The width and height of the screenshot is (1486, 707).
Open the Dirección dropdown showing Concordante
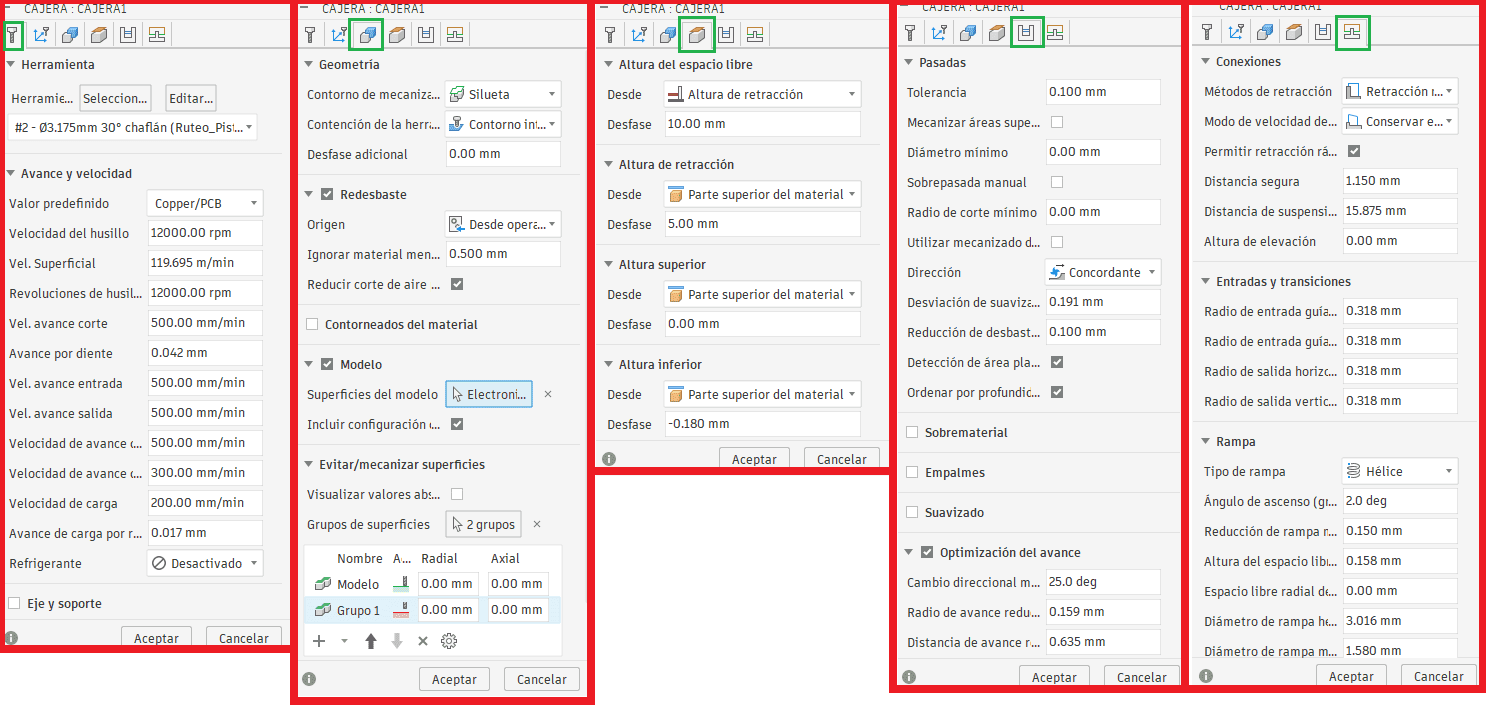[1103, 271]
